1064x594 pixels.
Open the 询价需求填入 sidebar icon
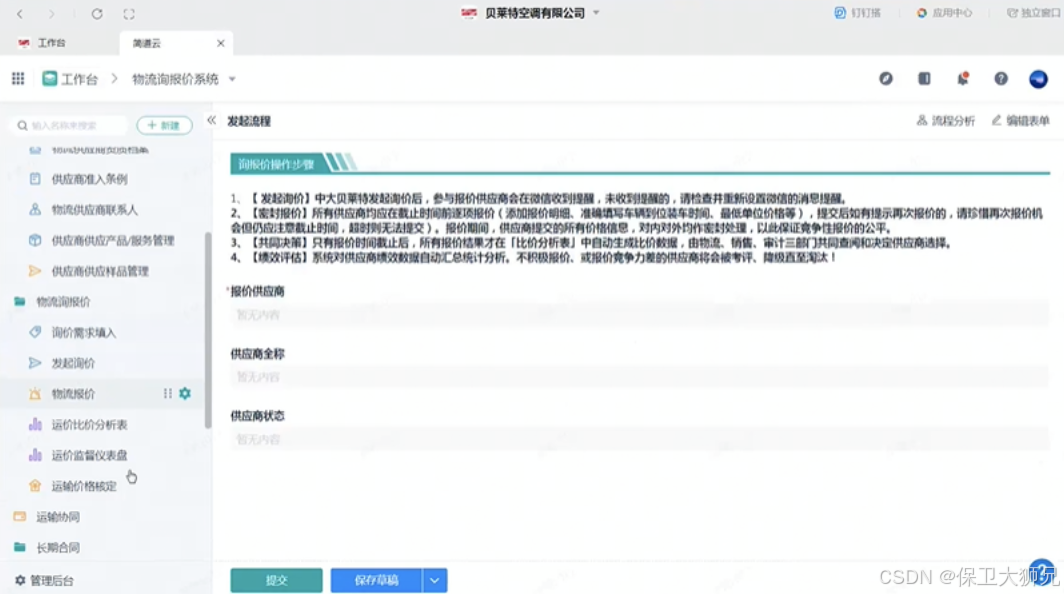tap(35, 332)
